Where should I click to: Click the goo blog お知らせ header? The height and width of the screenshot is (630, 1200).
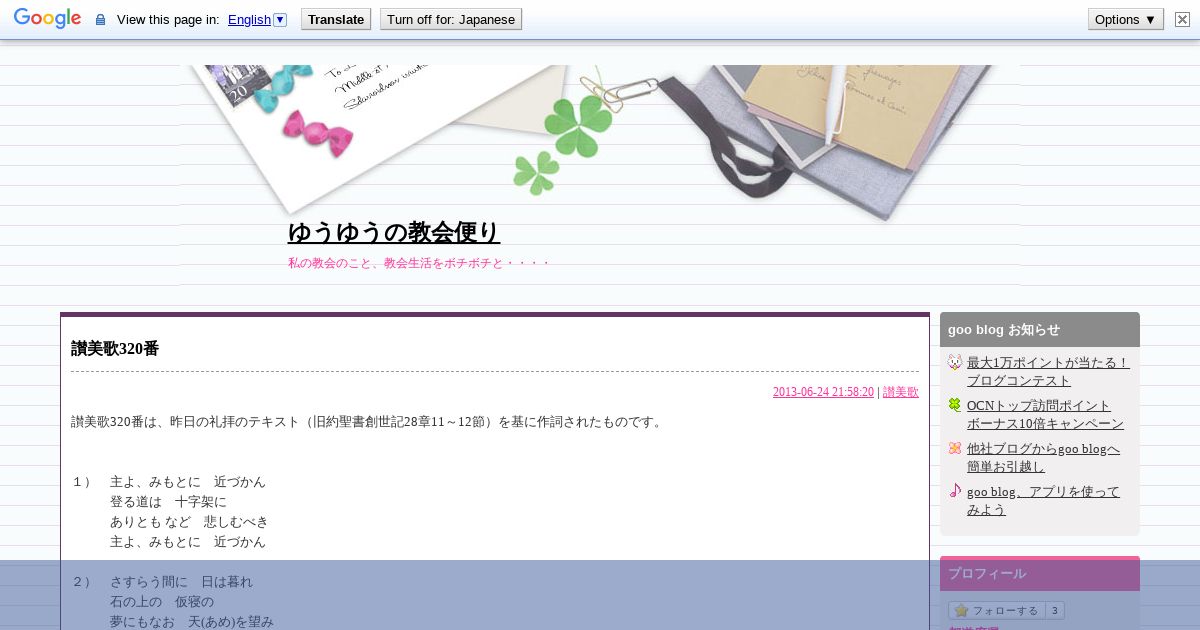(x=1040, y=329)
